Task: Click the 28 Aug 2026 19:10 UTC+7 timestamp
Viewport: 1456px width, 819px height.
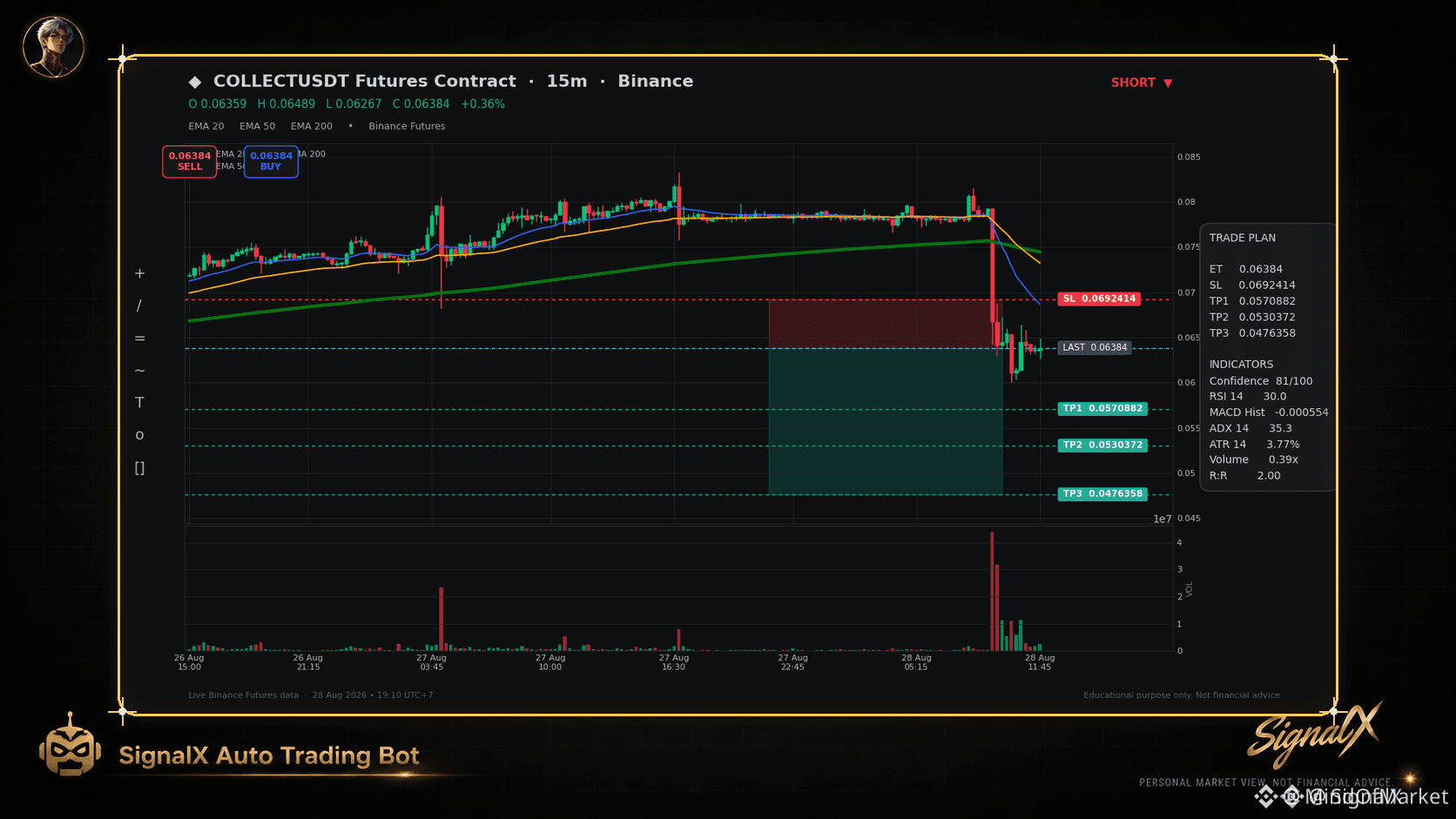Action: point(373,695)
